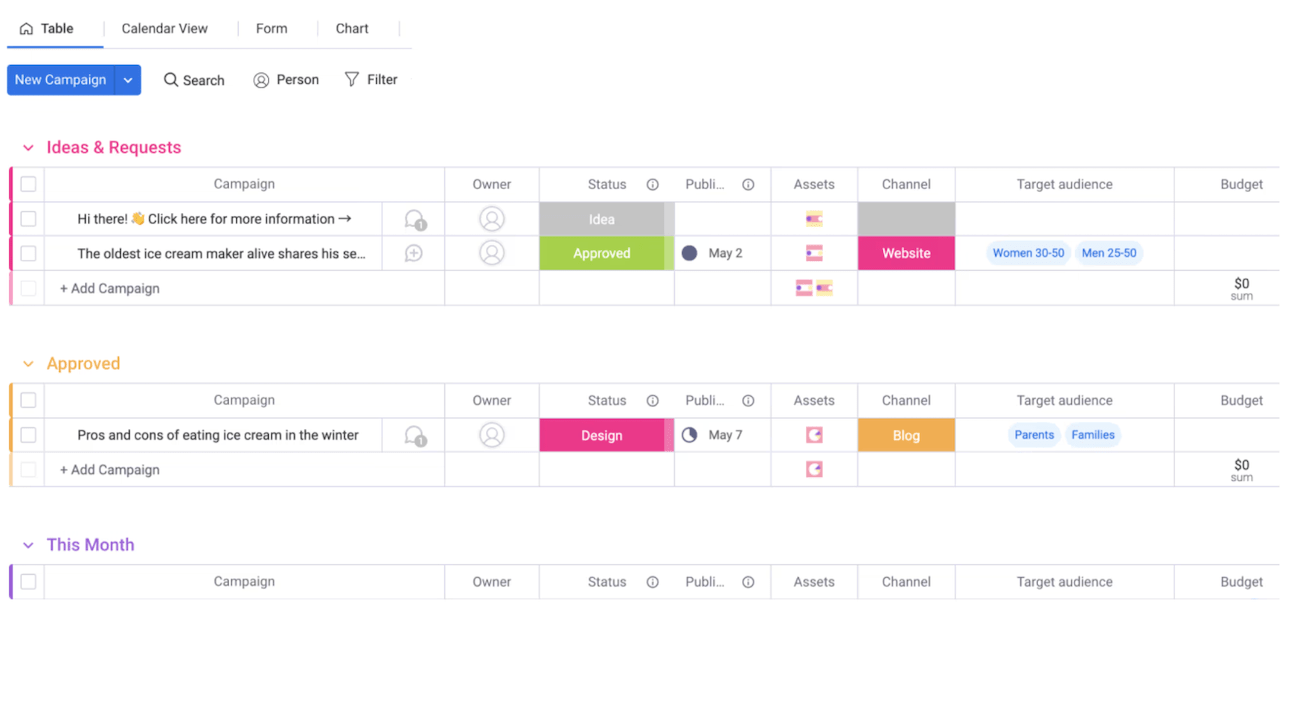Click the Status column info icon
Screen dimensions: 1300x716
click(652, 184)
